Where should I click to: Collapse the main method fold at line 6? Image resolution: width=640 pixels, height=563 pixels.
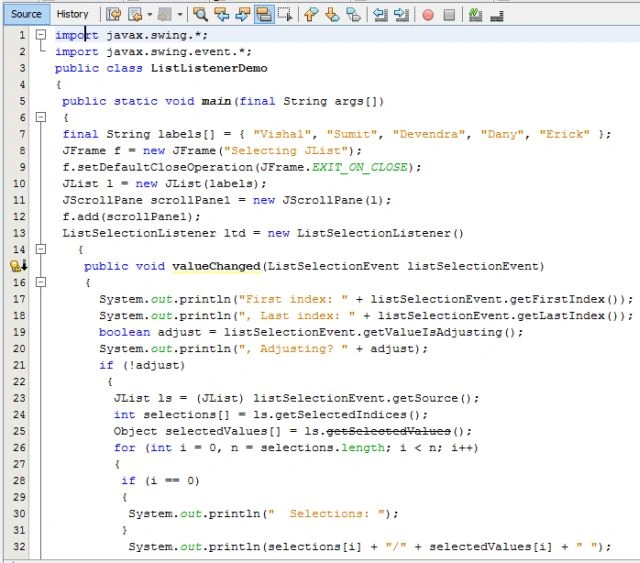(x=40, y=118)
